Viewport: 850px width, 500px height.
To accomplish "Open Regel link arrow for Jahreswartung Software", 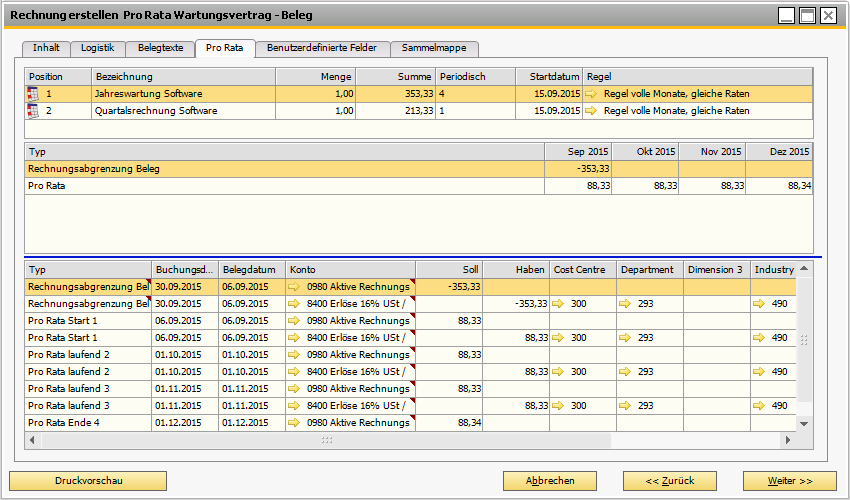I will pyautogui.click(x=592, y=94).
